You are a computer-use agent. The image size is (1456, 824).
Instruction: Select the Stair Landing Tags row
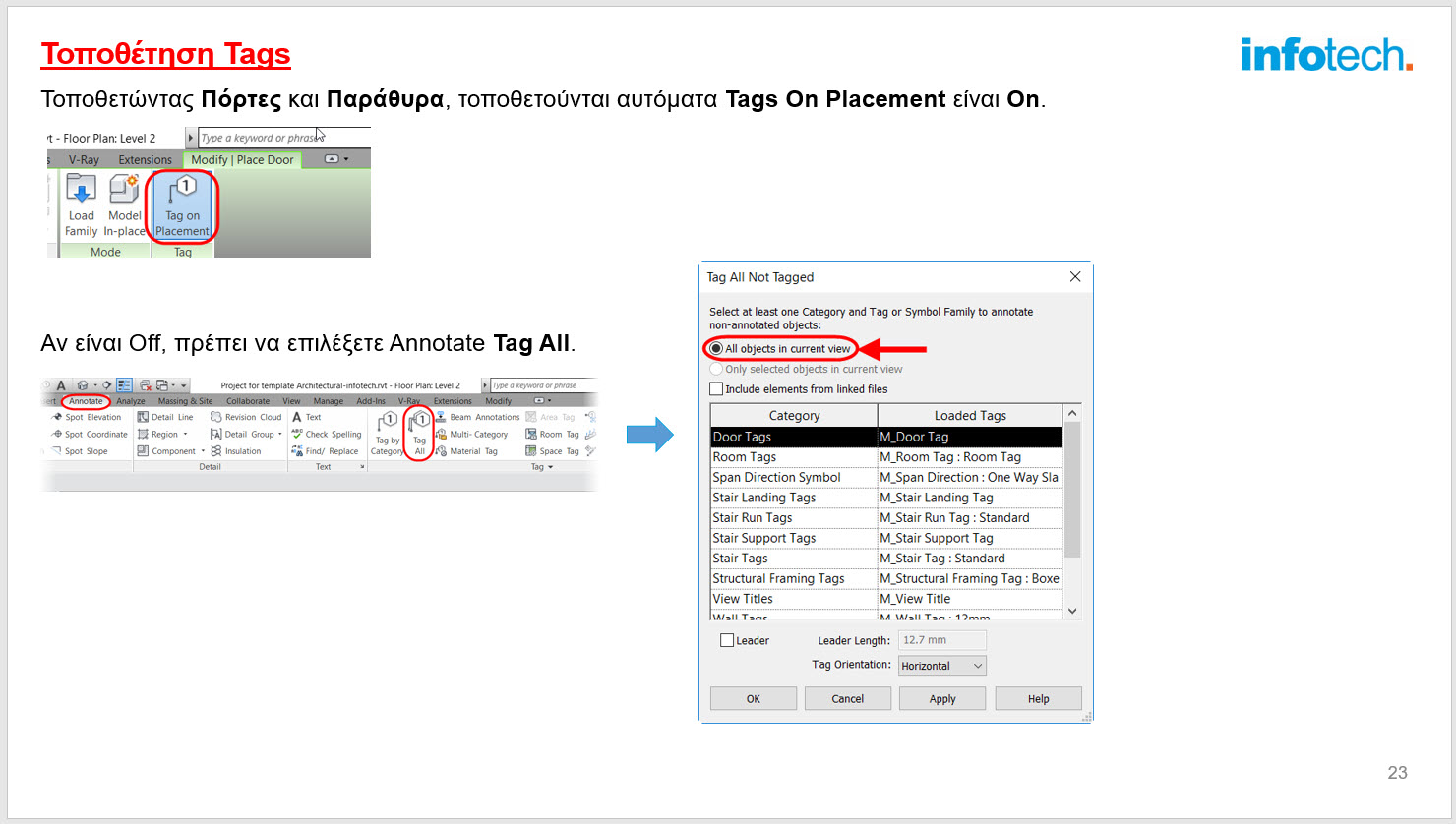(886, 498)
